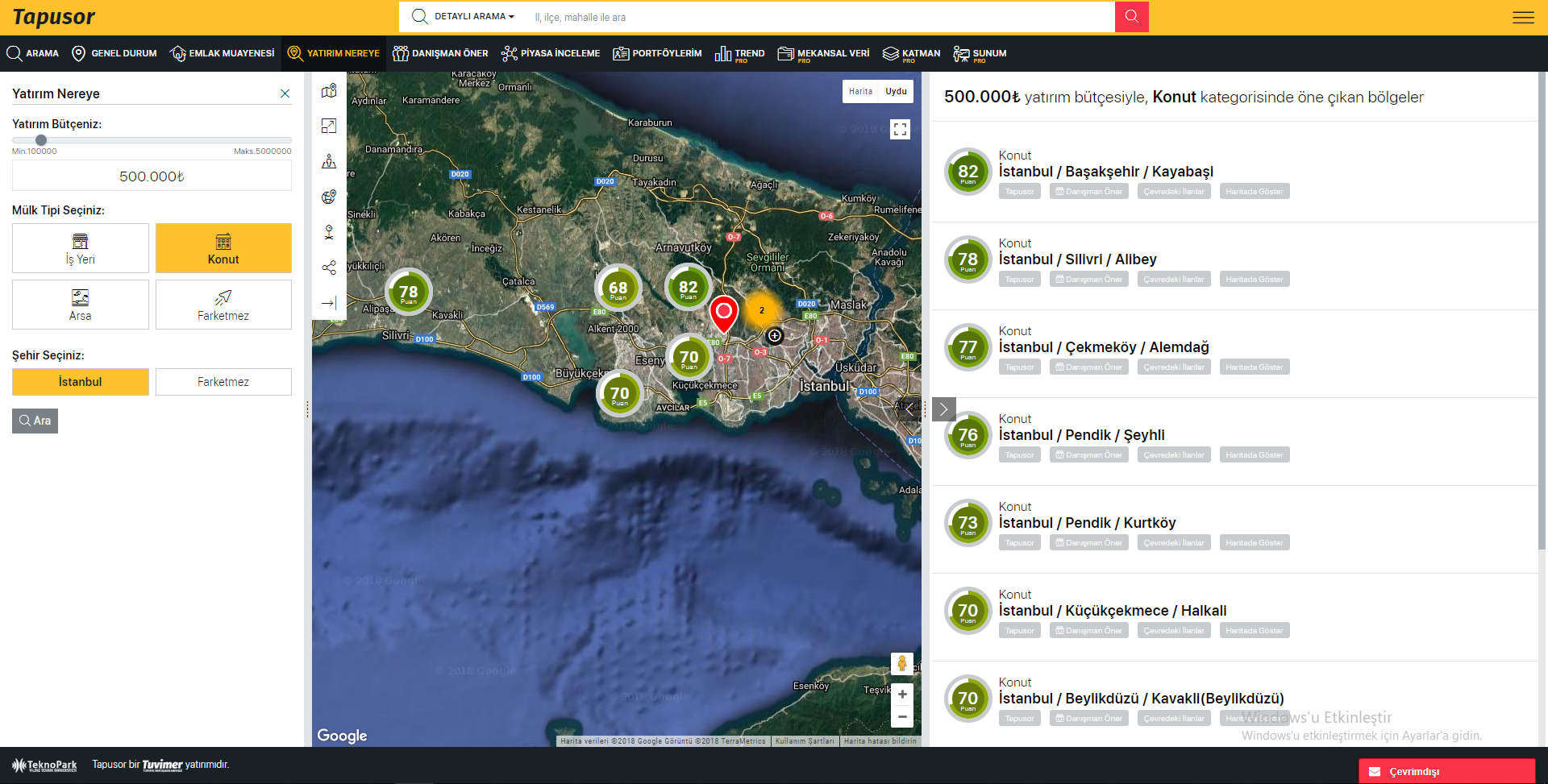The height and width of the screenshot is (784, 1548).
Task: Select İstanbul city option
Action: pos(81,382)
